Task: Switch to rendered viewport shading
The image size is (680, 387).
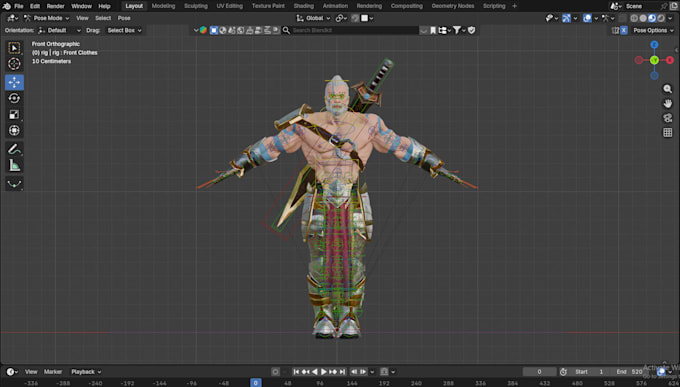Action: pos(661,18)
